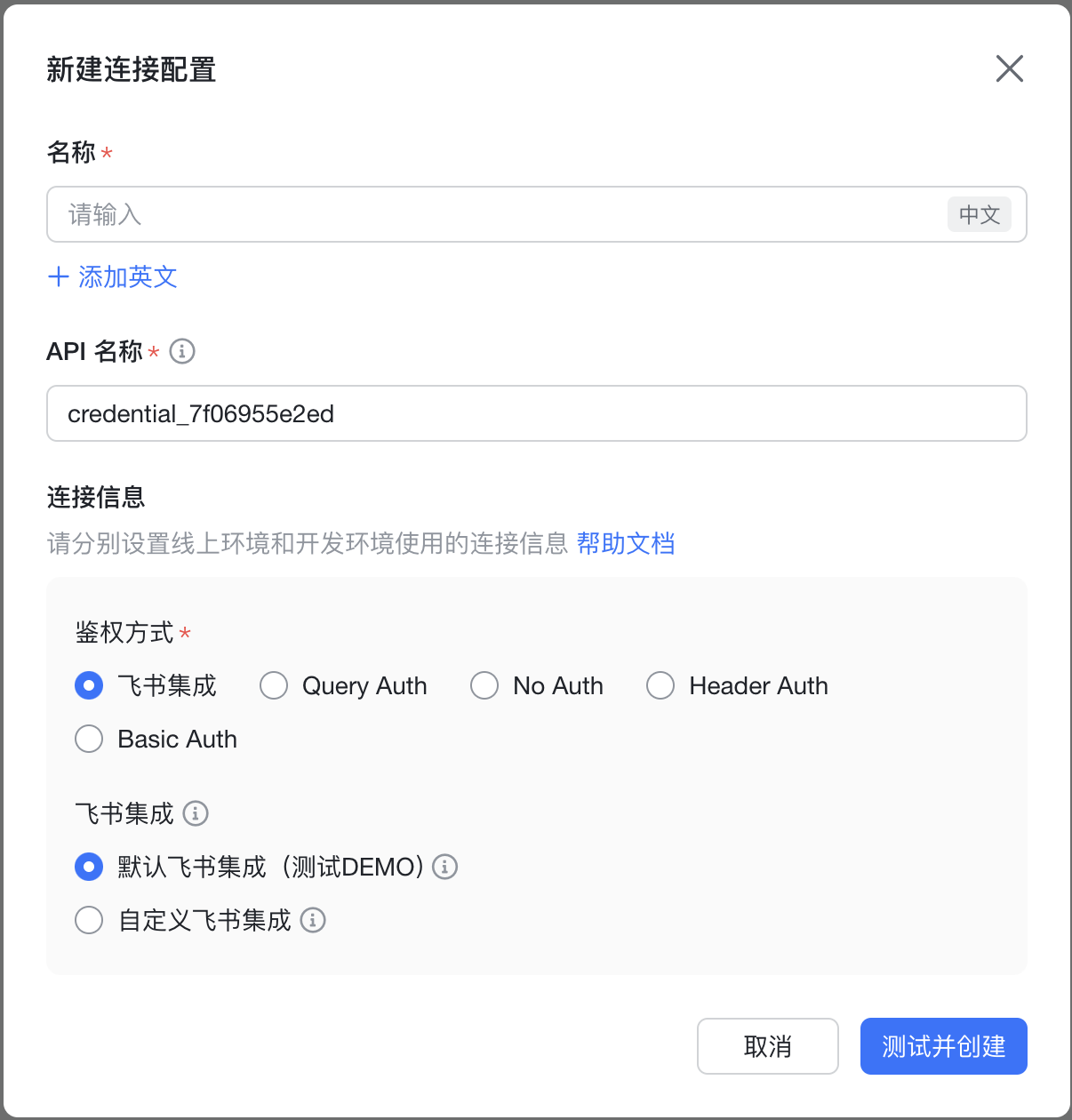Image resolution: width=1072 pixels, height=1120 pixels.
Task: Select 默认飞书集成（测试DEMO）radio option
Action: [x=89, y=867]
